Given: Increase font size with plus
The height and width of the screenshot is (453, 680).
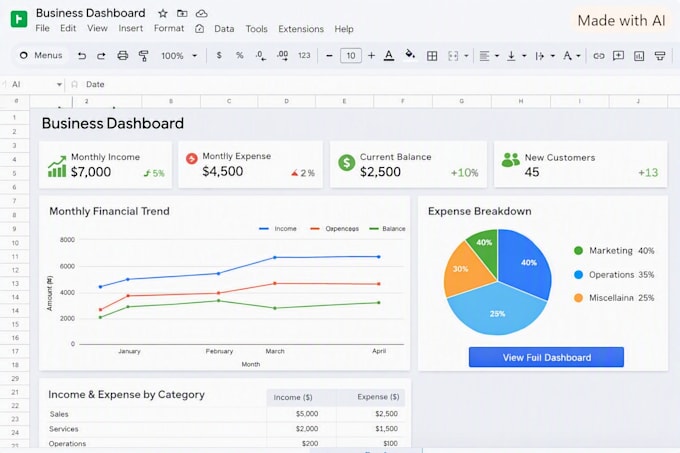Looking at the screenshot, I should tap(371, 55).
